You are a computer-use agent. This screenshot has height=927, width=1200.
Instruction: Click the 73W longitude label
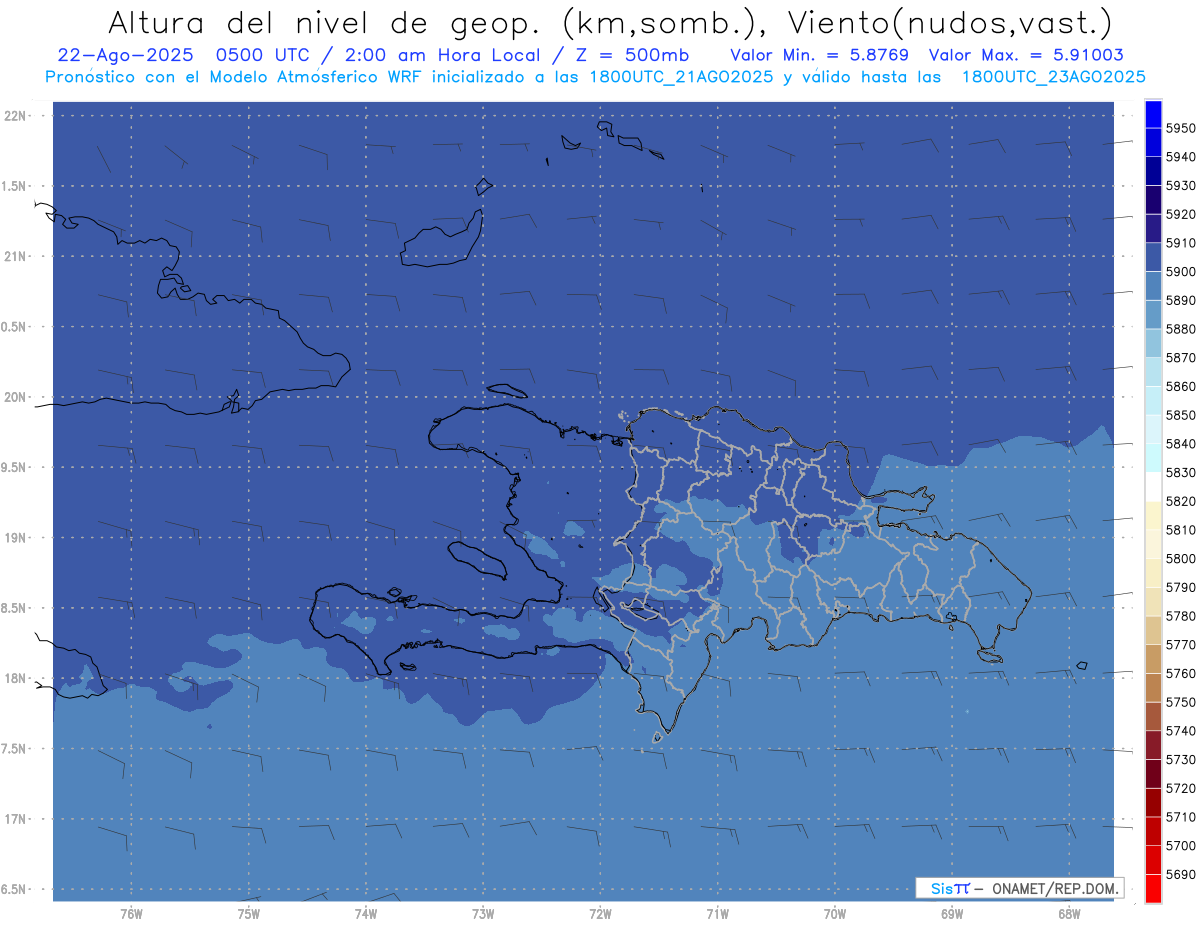pos(483,914)
